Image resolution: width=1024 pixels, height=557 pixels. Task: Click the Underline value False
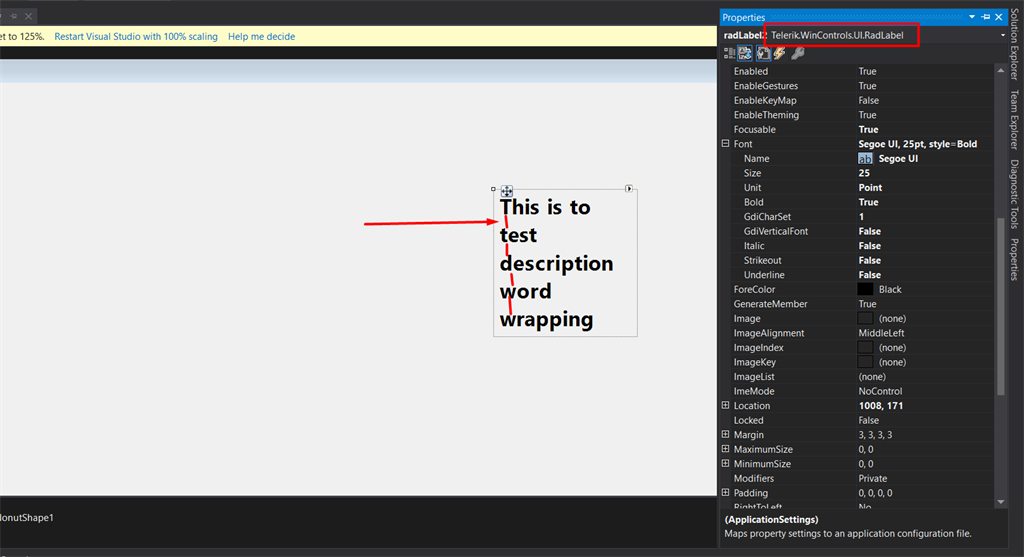869,275
